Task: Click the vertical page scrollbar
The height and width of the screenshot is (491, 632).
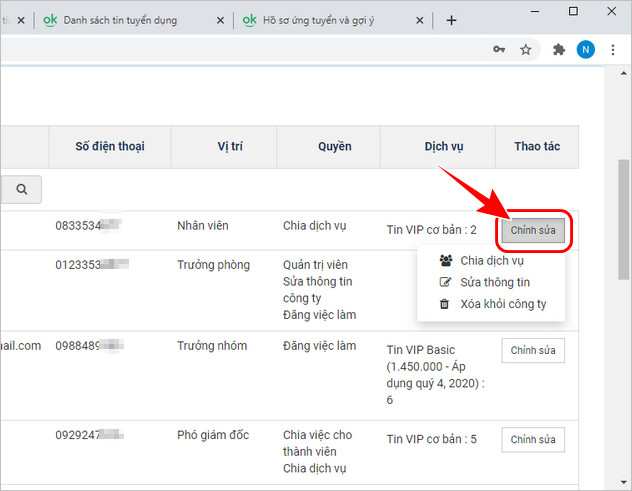Action: [x=623, y=220]
